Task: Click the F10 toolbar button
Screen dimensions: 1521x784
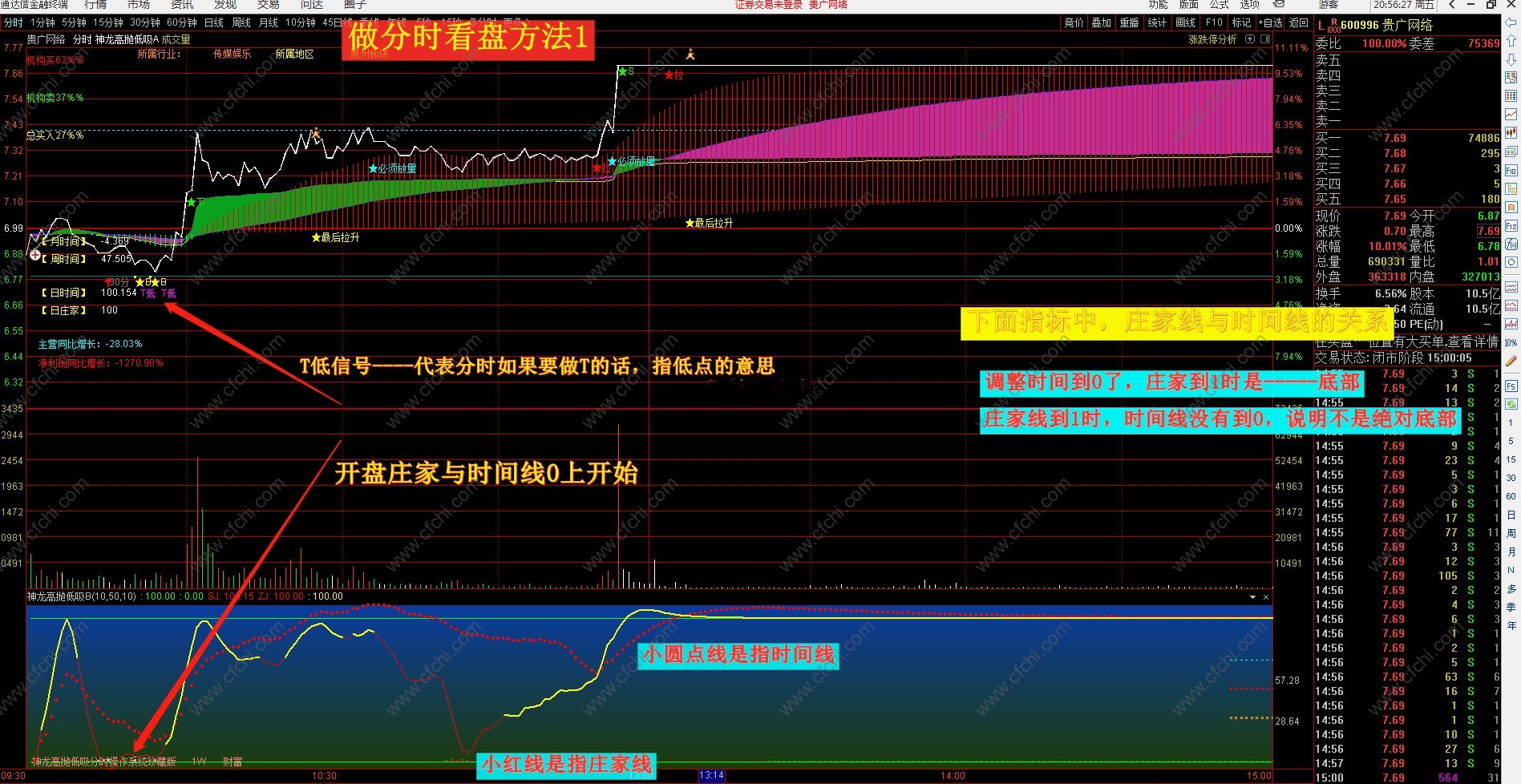Action: point(1215,22)
